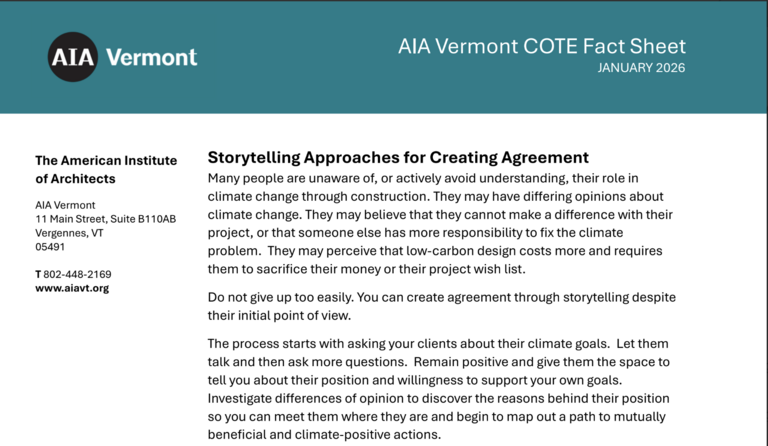Click the text "their initial point of view"
The image size is (768, 446).
(x=279, y=315)
